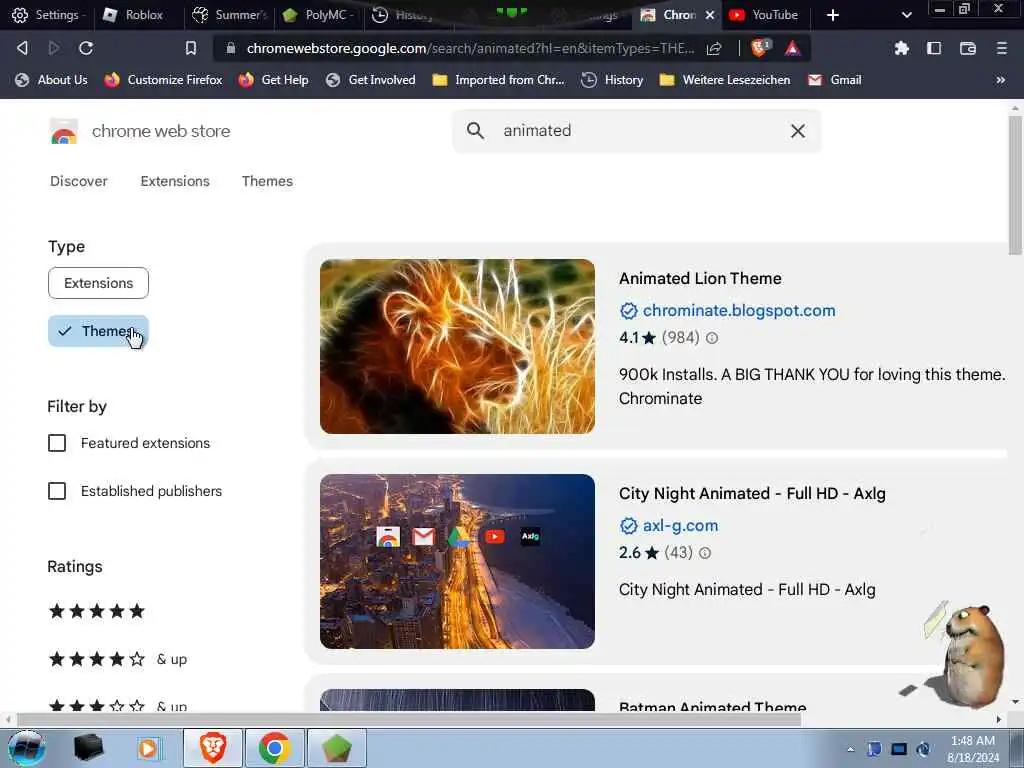Click the vertical page scrollbar thumb
This screenshot has height=768, width=1024.
point(1014,186)
